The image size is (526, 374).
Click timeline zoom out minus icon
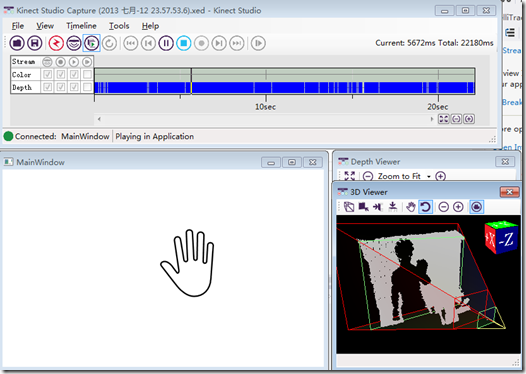point(456,119)
